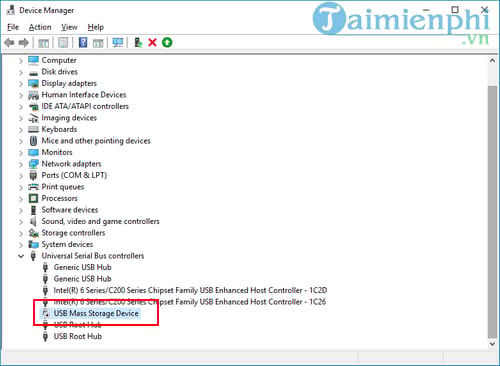
Task: Click the Storage controllers label
Action: (x=73, y=233)
